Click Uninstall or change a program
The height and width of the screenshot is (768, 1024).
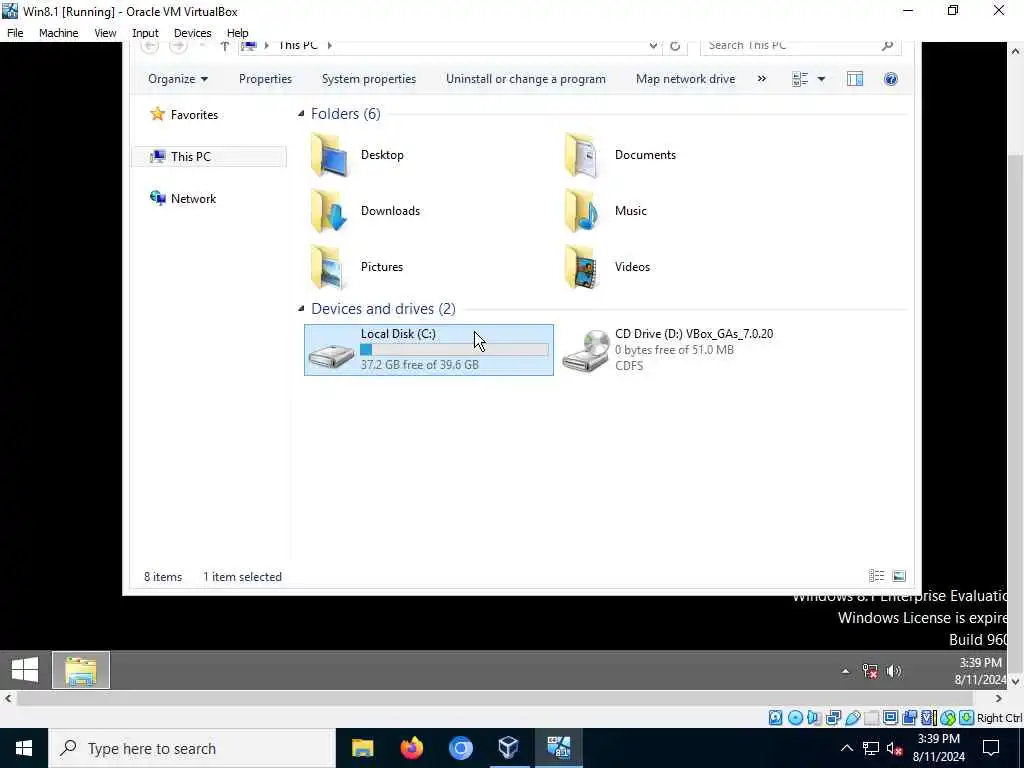[x=526, y=79]
